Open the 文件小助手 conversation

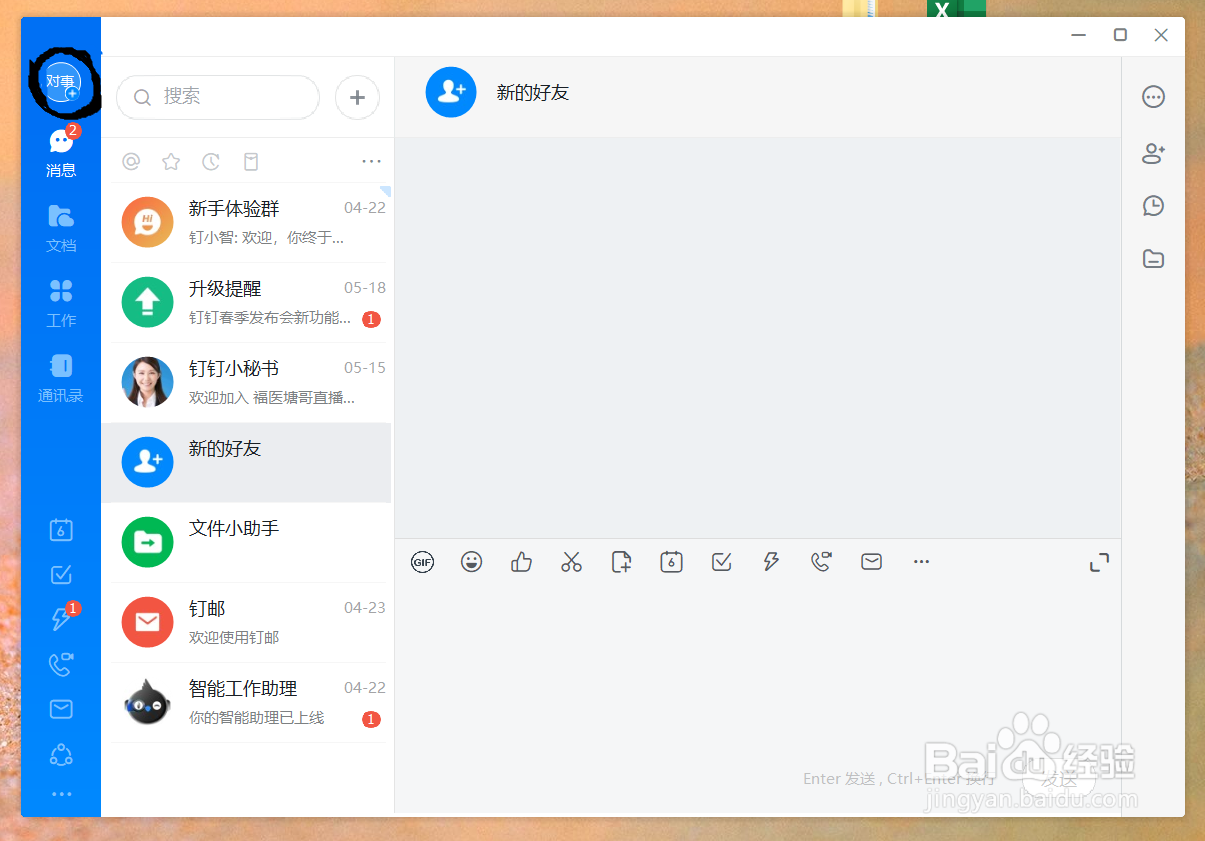[x=247, y=543]
